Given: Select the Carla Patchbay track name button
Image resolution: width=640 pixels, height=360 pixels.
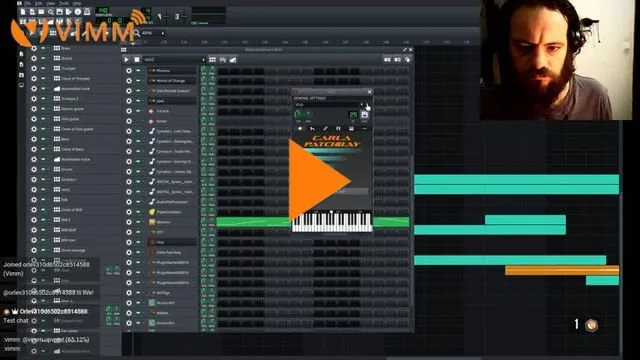Looking at the screenshot, I should (x=172, y=252).
